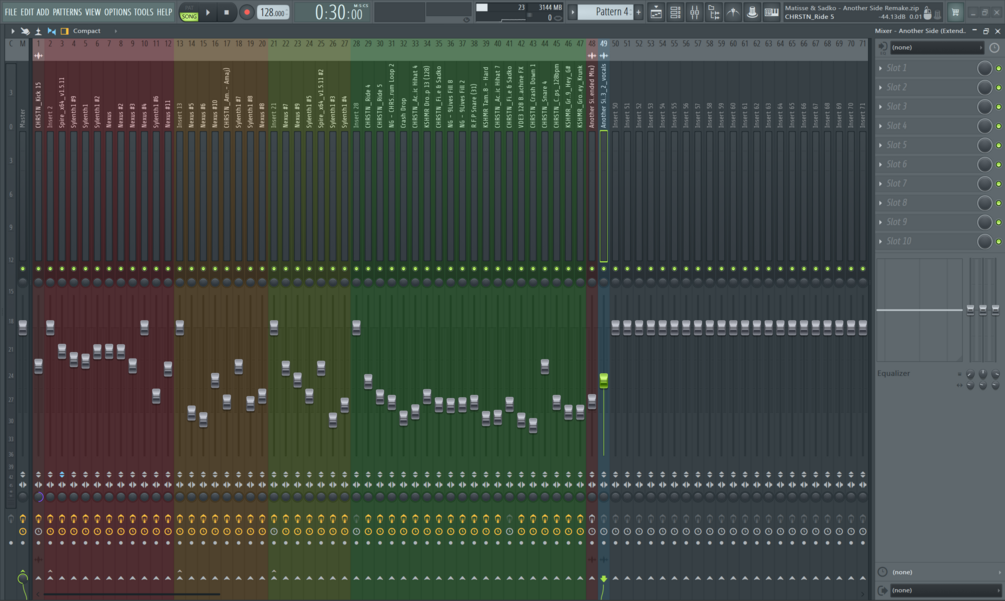
Task: Click the Equalizer graph area label
Action: point(893,373)
